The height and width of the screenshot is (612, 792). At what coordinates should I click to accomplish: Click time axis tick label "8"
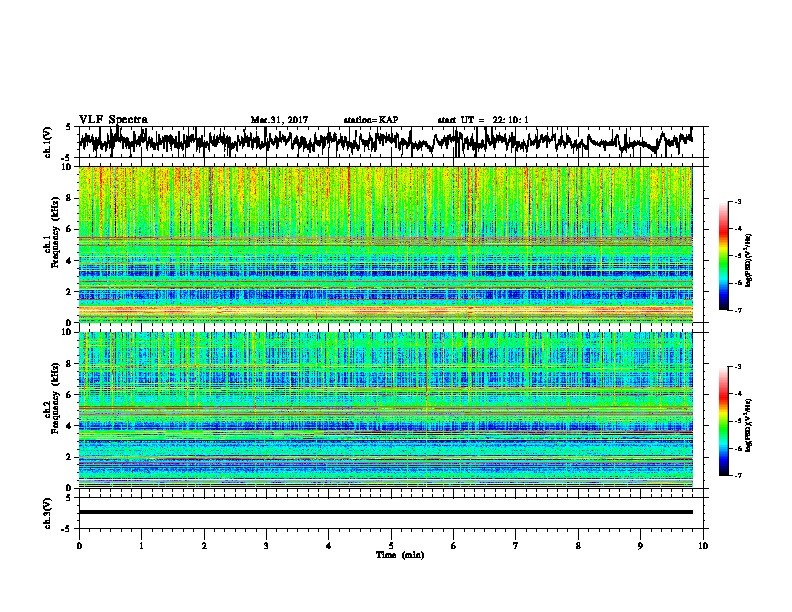coord(578,546)
